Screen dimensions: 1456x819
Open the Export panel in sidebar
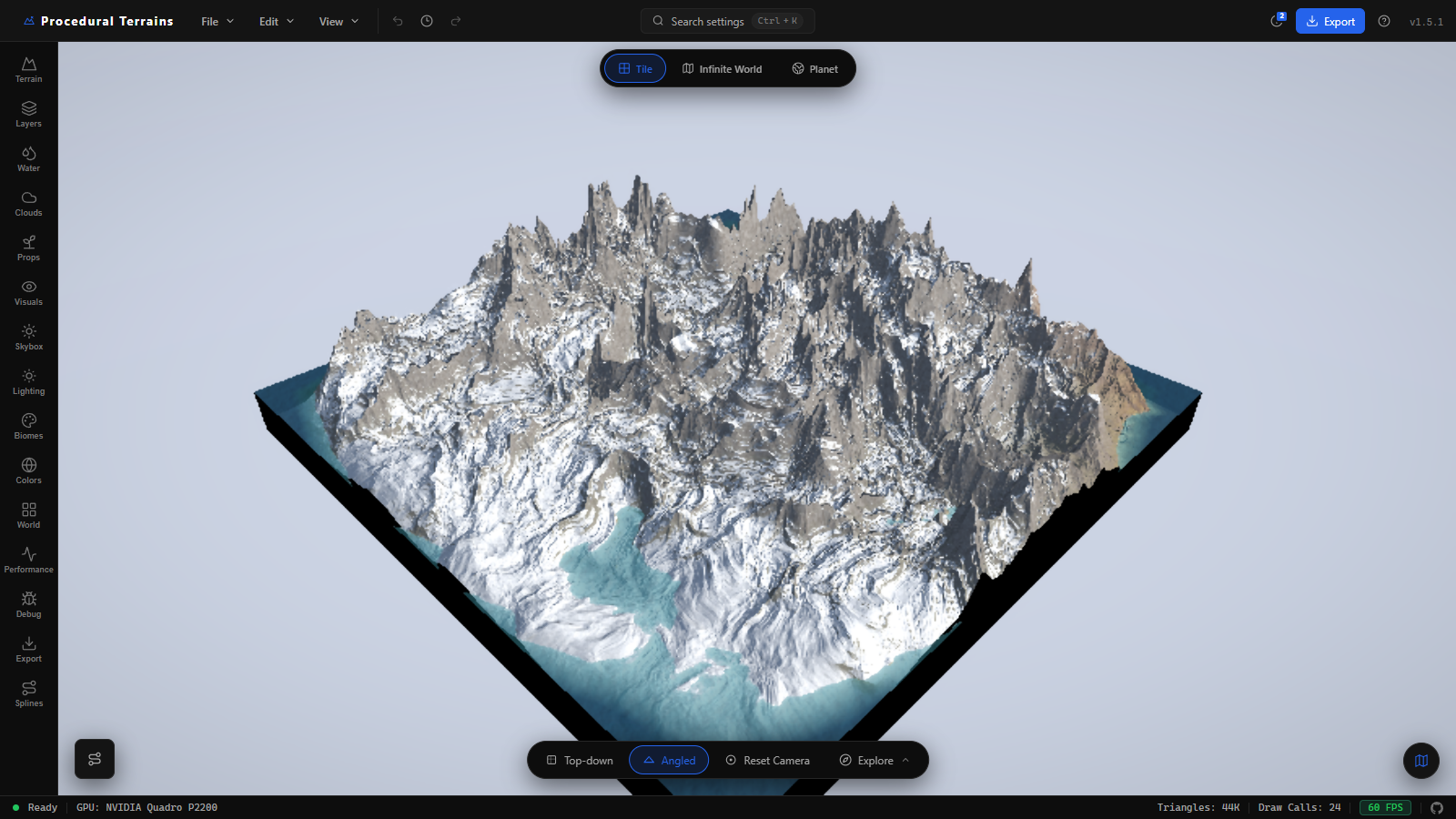coord(28,650)
